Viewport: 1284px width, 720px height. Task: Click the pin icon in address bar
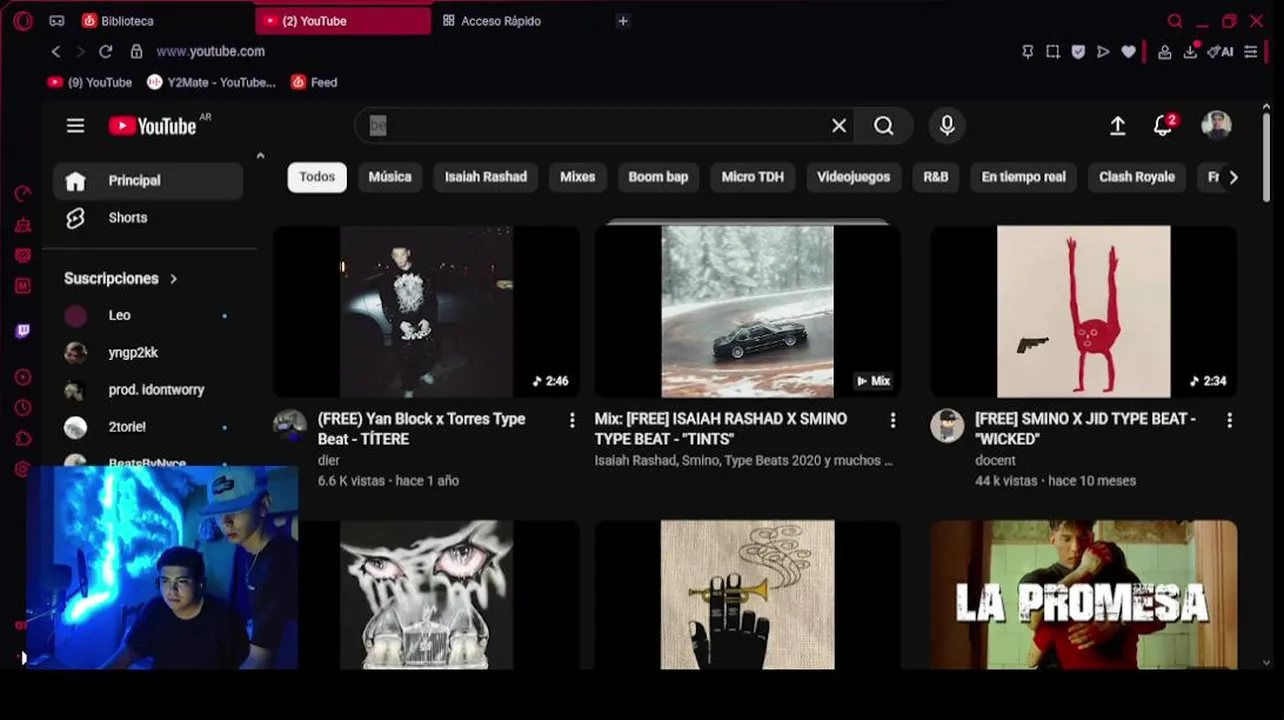1027,52
